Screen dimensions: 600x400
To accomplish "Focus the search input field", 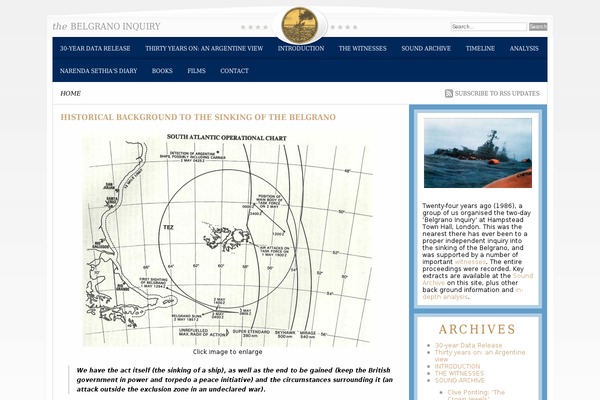I will tap(489, 27).
